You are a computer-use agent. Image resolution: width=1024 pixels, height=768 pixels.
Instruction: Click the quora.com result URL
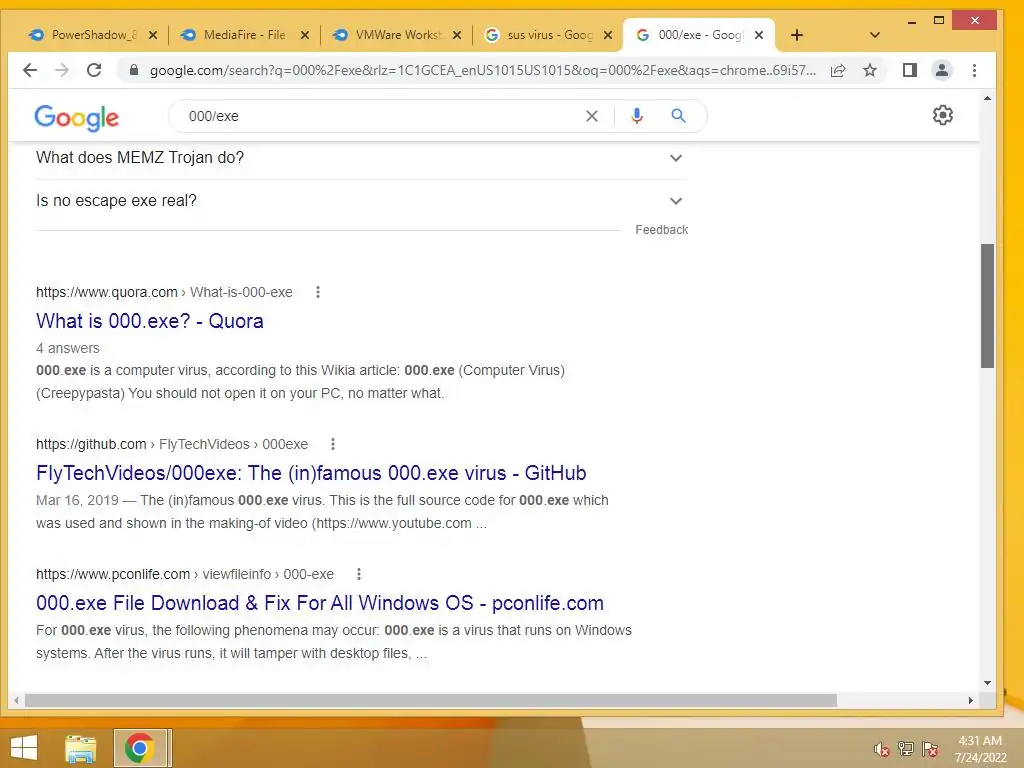(x=164, y=293)
